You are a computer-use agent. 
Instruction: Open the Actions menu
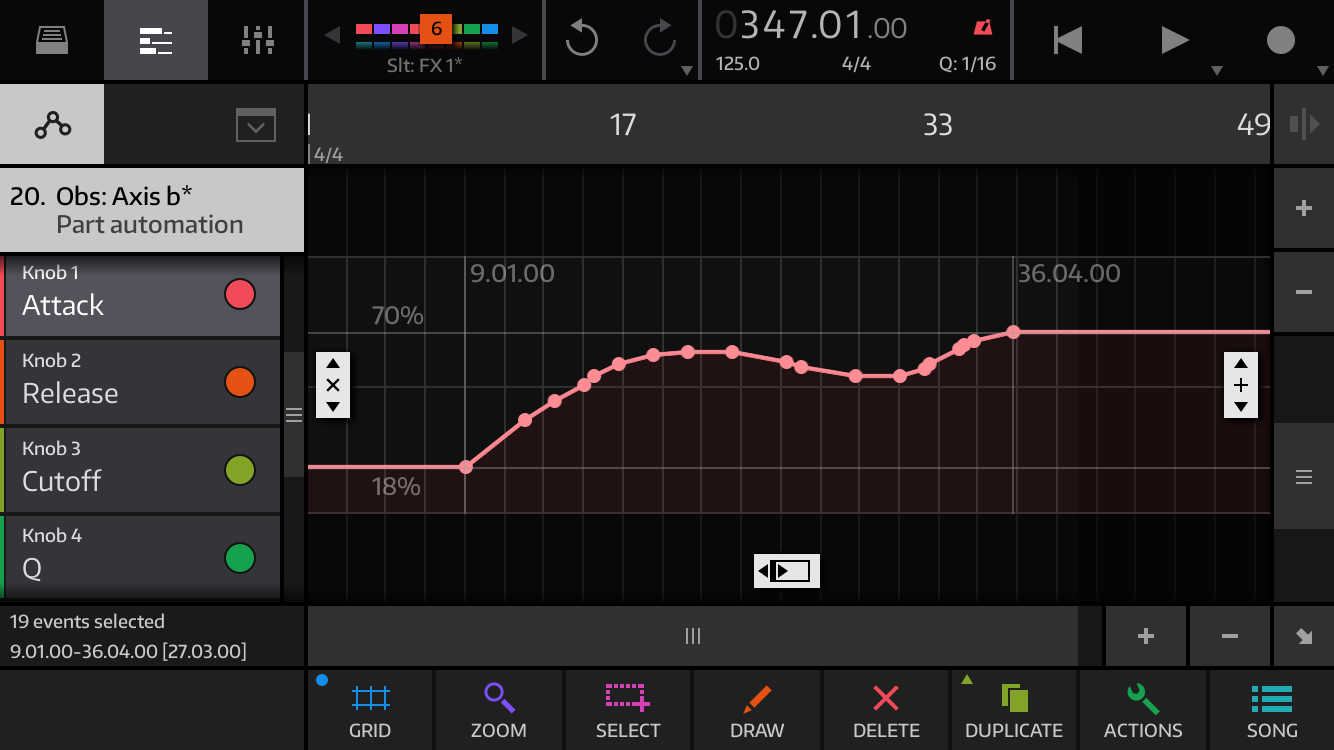[1142, 710]
